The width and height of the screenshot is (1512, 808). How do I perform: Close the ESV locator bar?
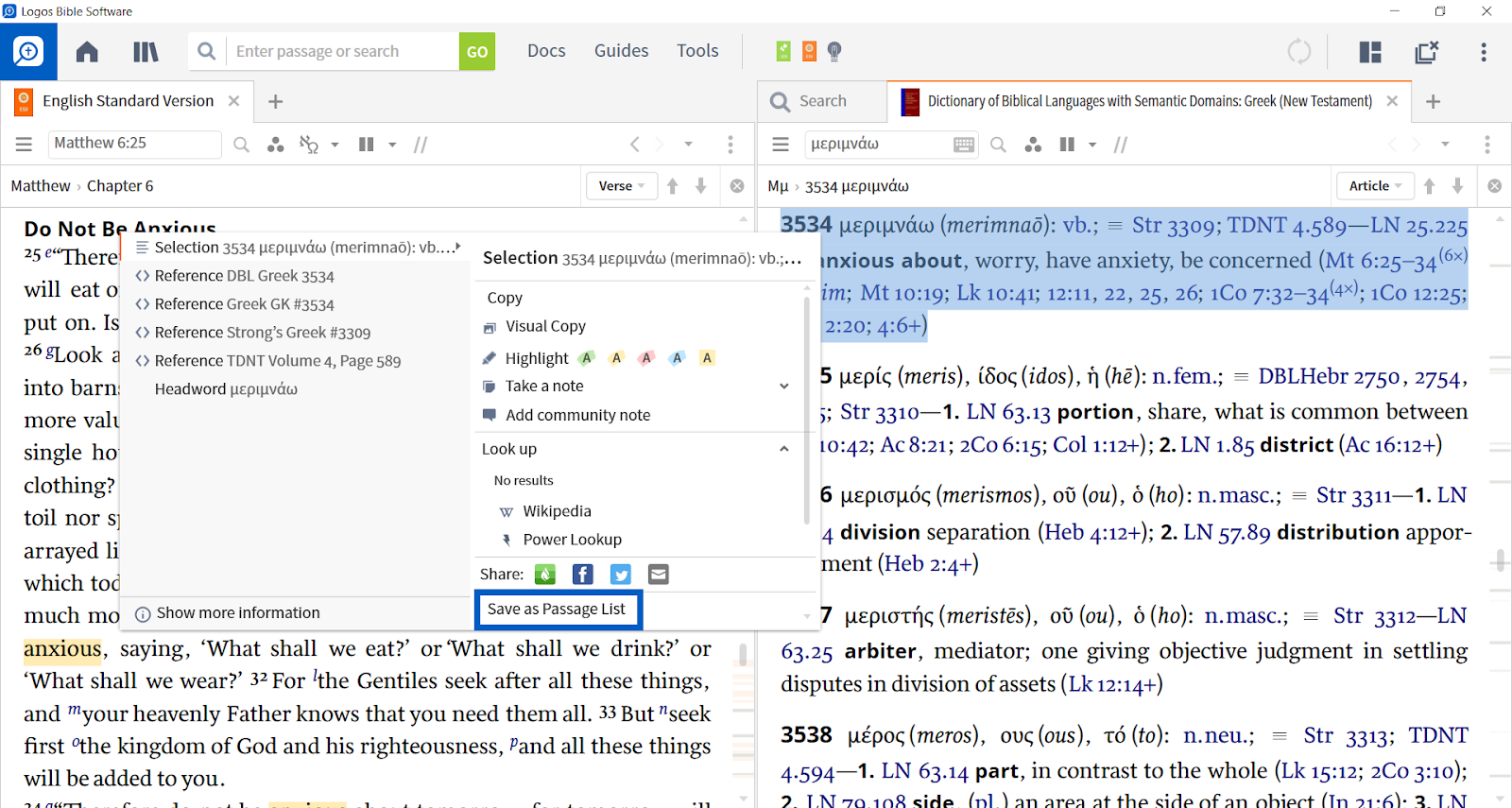tap(737, 186)
